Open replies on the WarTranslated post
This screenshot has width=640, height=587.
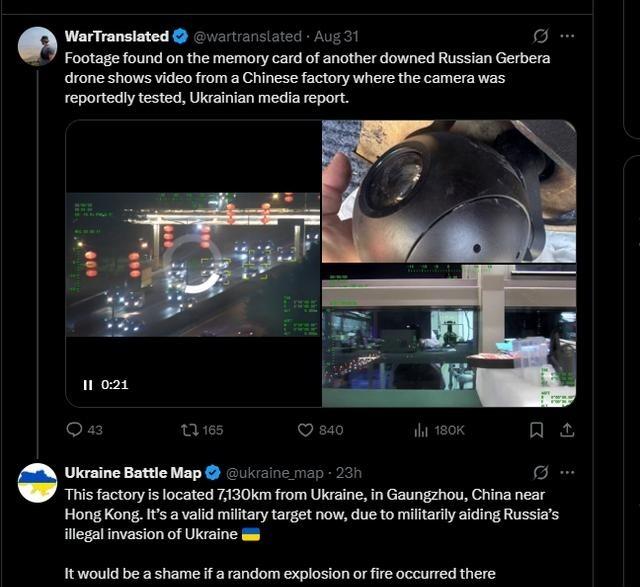(x=84, y=430)
